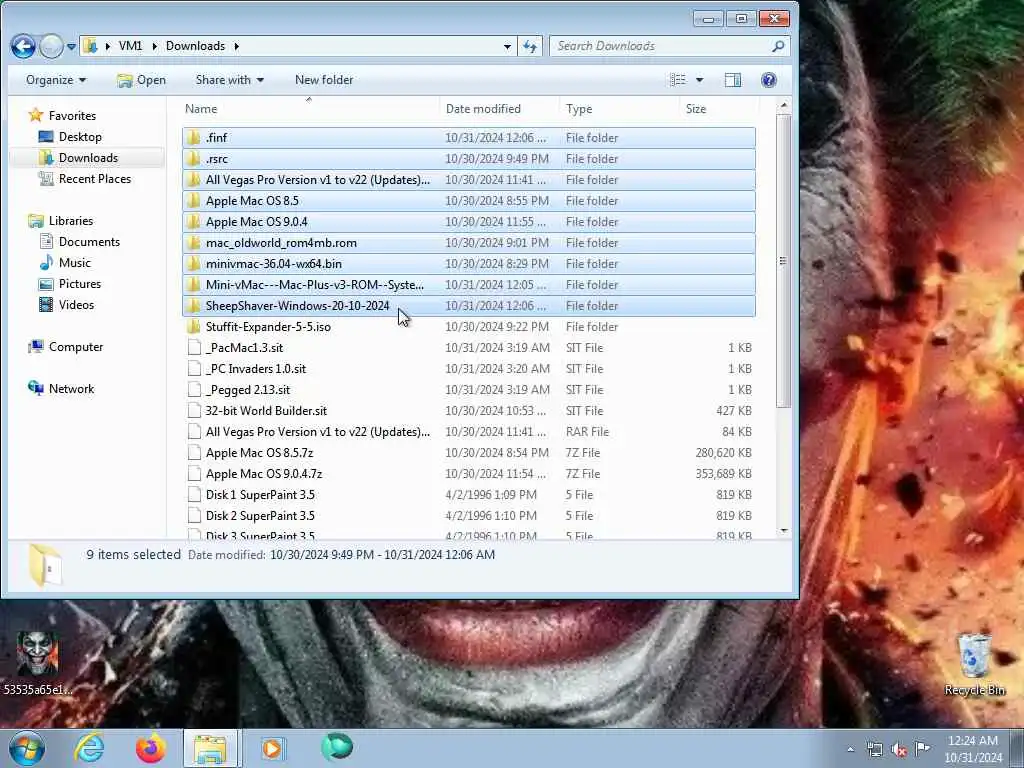Viewport: 1024px width, 768px height.
Task: Select Apple Mac OS 9.0.4 folder icon
Action: tap(193, 221)
